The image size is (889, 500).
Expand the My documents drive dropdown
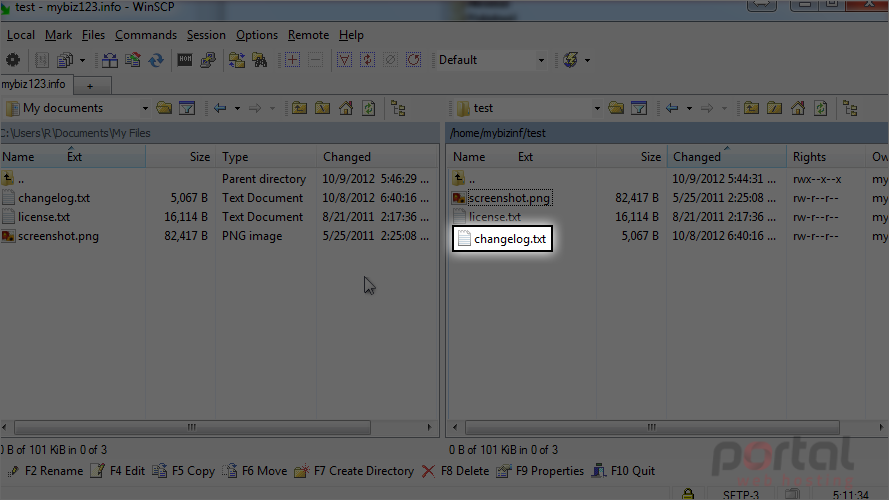point(145,108)
